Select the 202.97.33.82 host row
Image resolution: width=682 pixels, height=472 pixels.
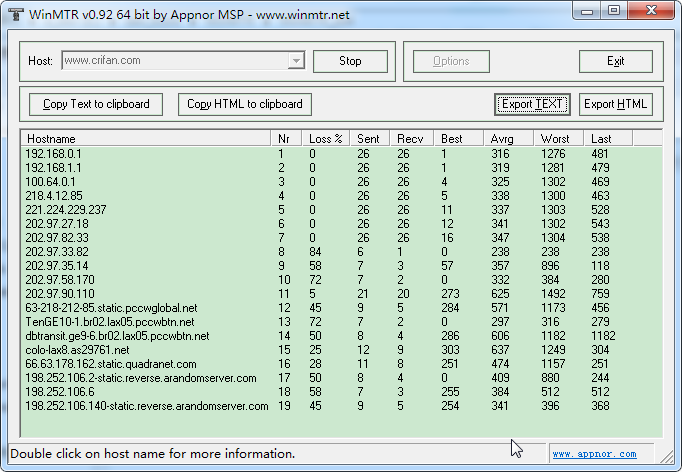341,252
